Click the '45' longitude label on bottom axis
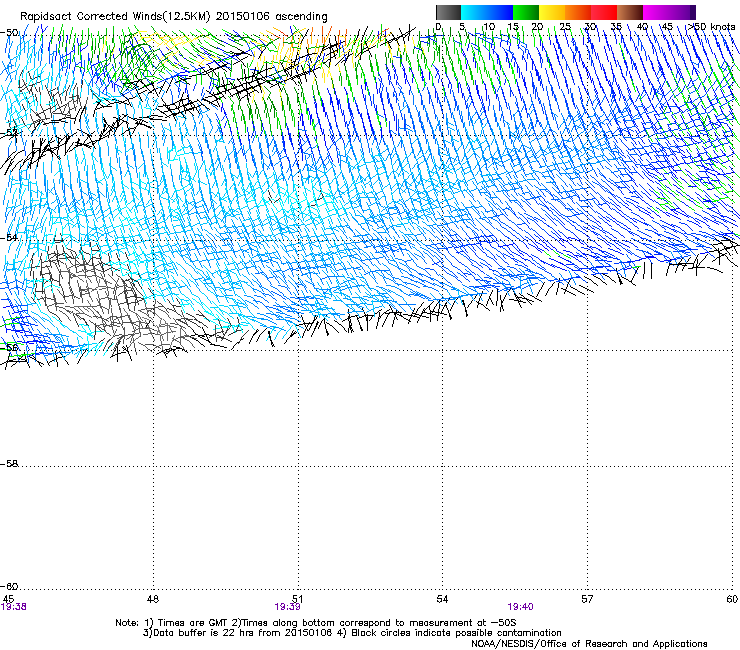 point(8,599)
